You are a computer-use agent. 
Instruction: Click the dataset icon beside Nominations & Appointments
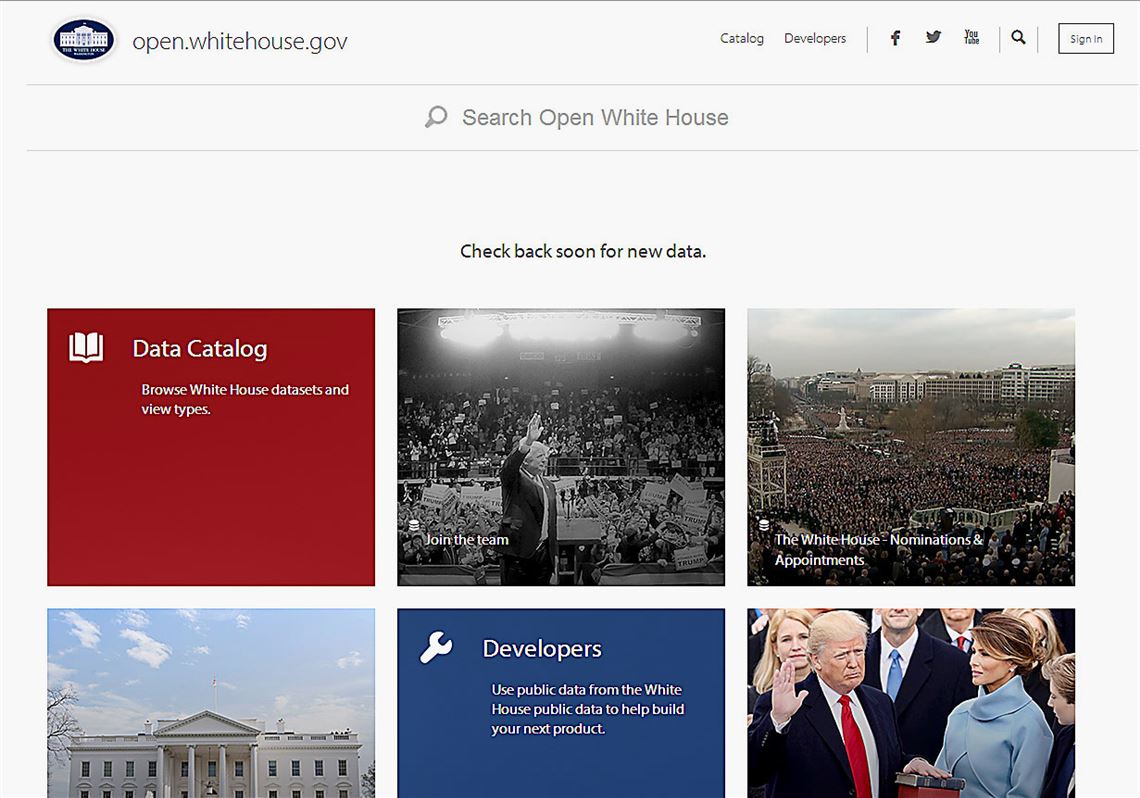[763, 525]
